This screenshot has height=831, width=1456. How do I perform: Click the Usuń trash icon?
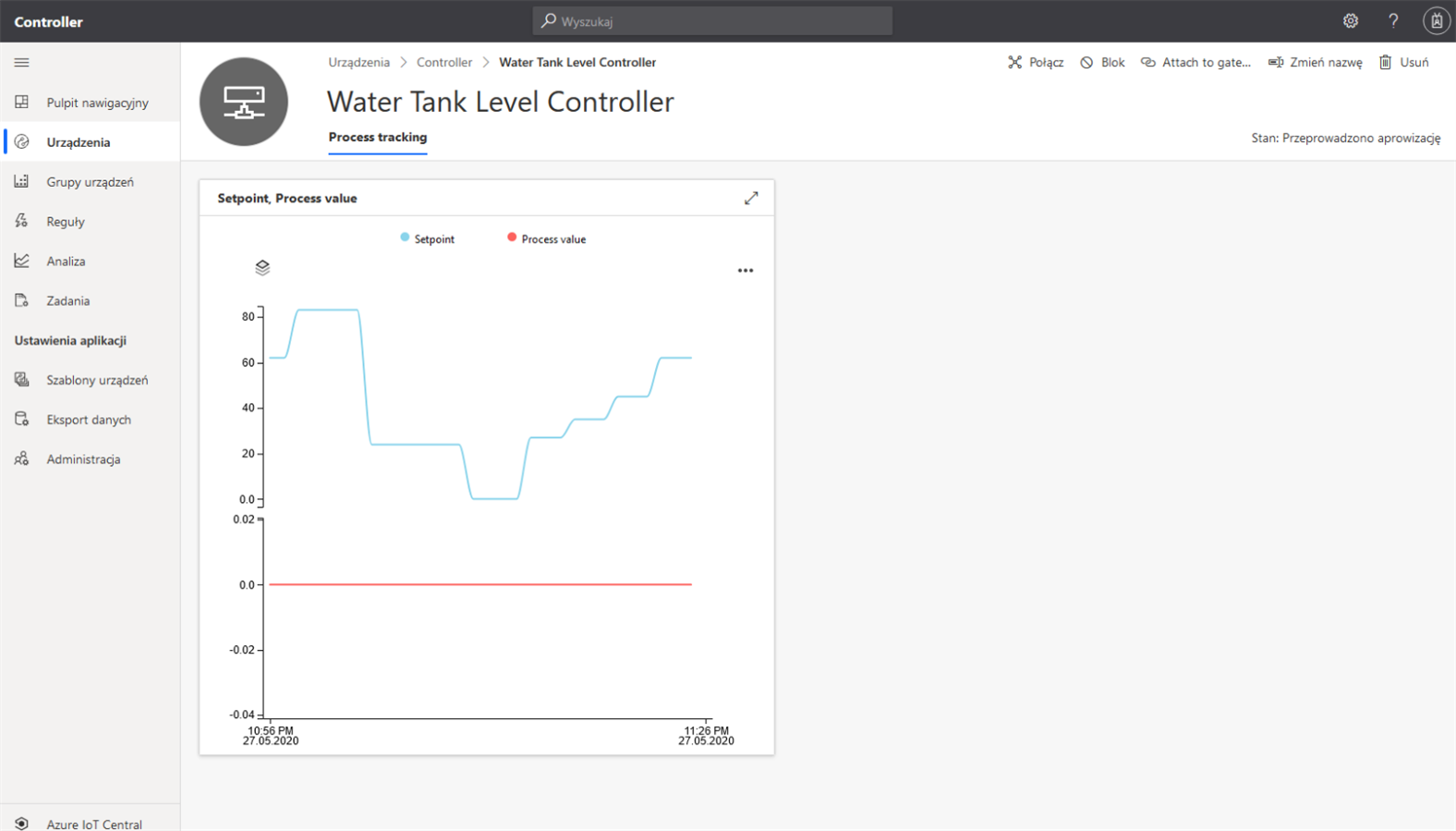(x=1385, y=62)
